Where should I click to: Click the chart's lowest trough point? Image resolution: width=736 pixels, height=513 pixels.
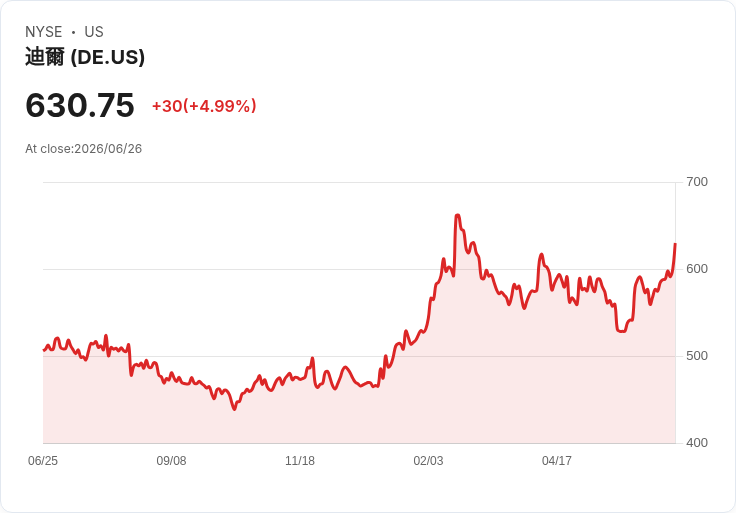(234, 409)
